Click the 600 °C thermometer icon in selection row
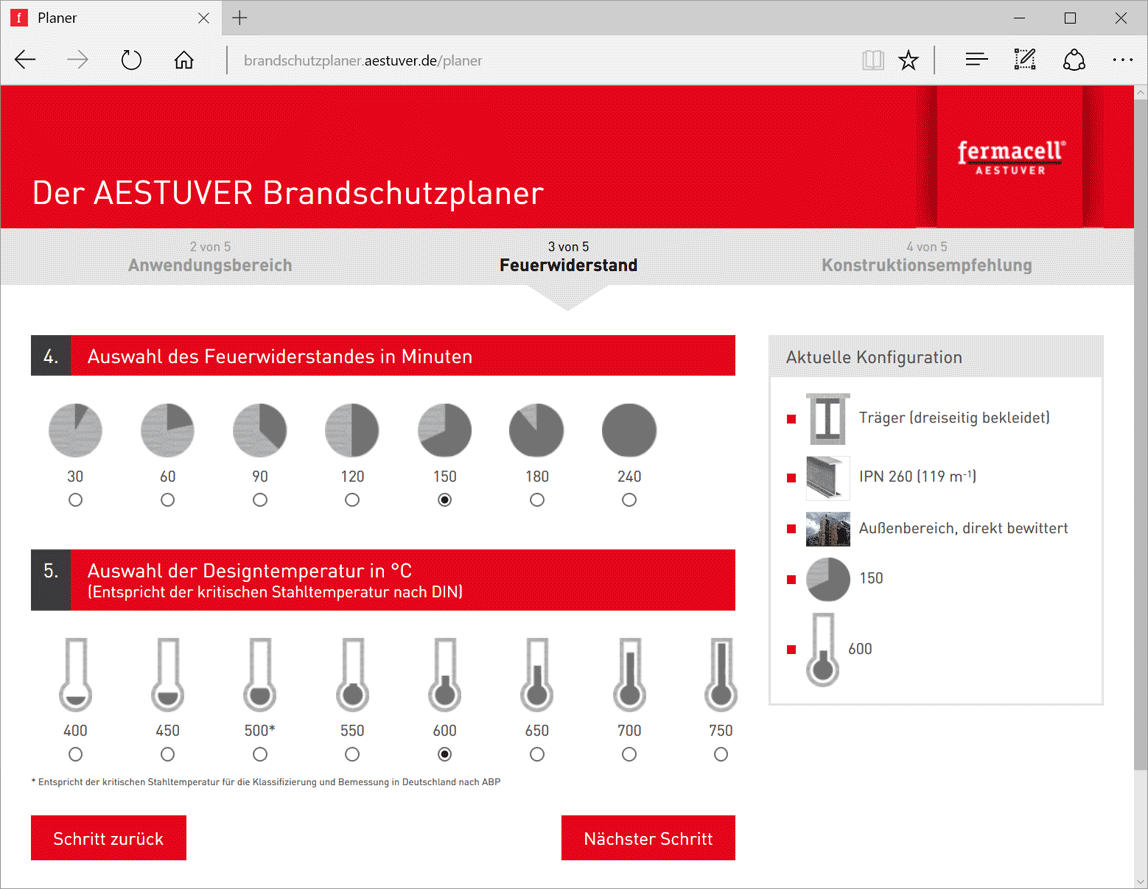Image resolution: width=1148 pixels, height=889 pixels. (444, 674)
